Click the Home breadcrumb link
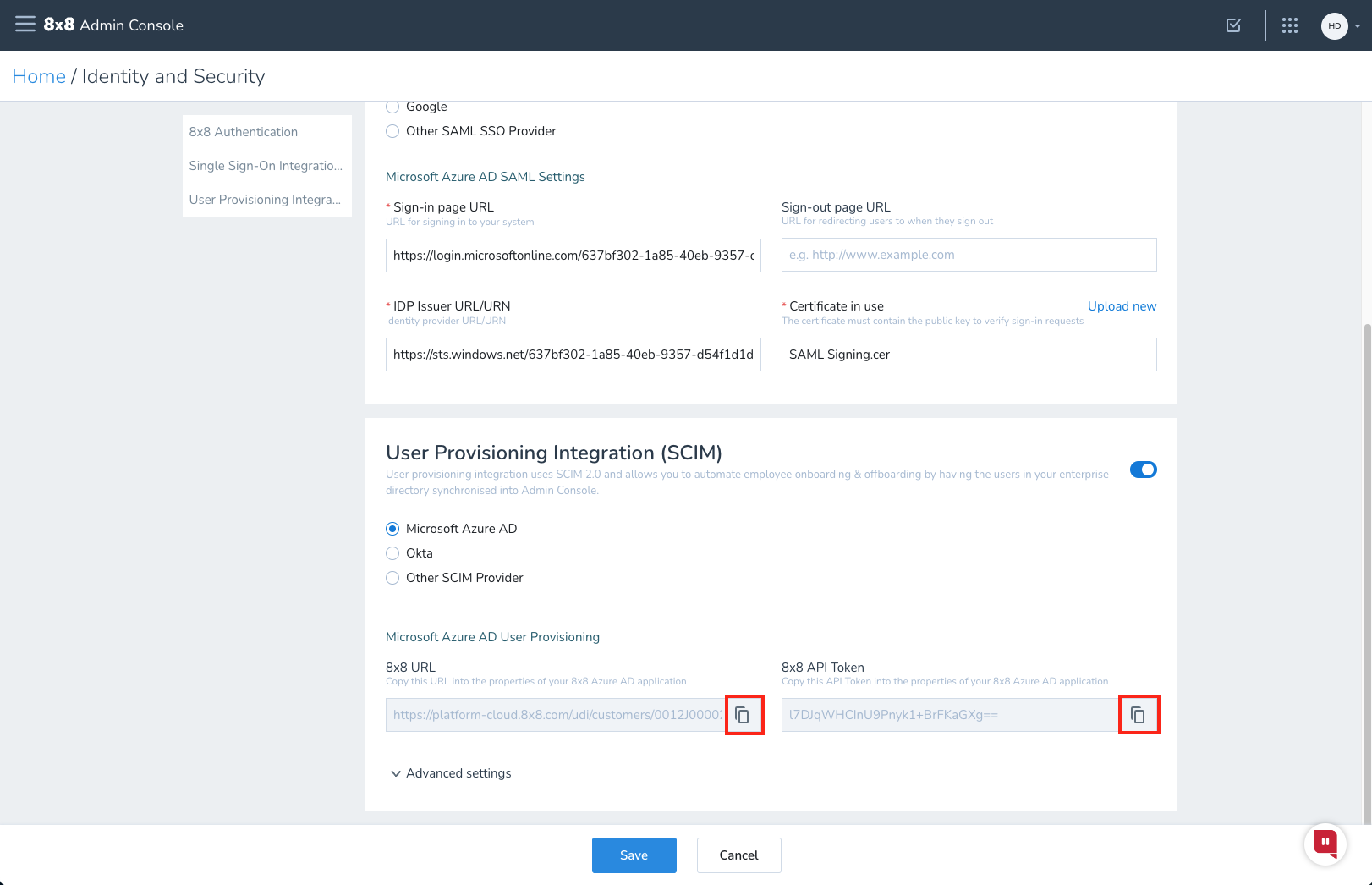 tap(39, 76)
